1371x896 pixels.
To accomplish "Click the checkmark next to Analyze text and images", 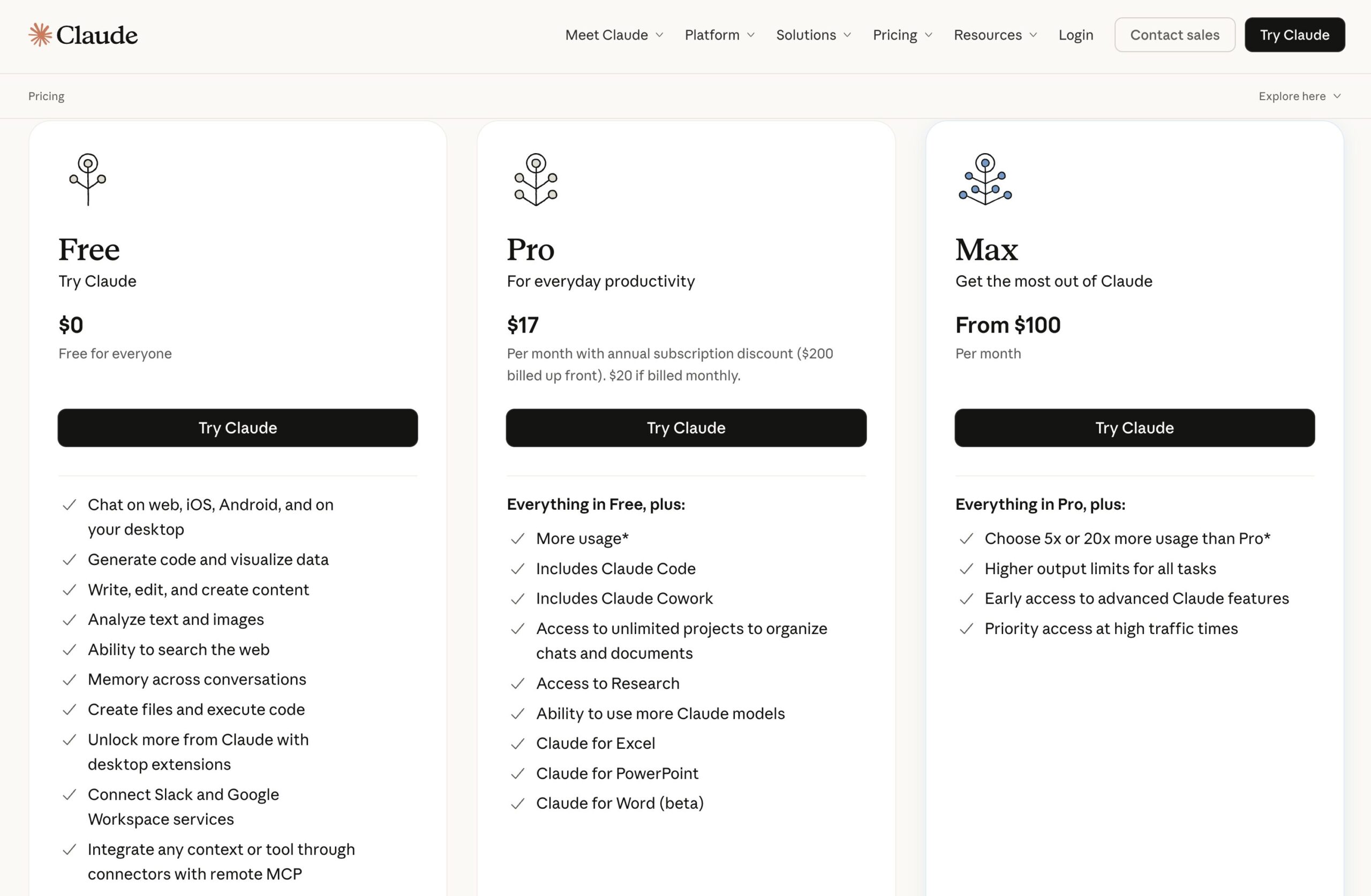I will (x=69, y=620).
